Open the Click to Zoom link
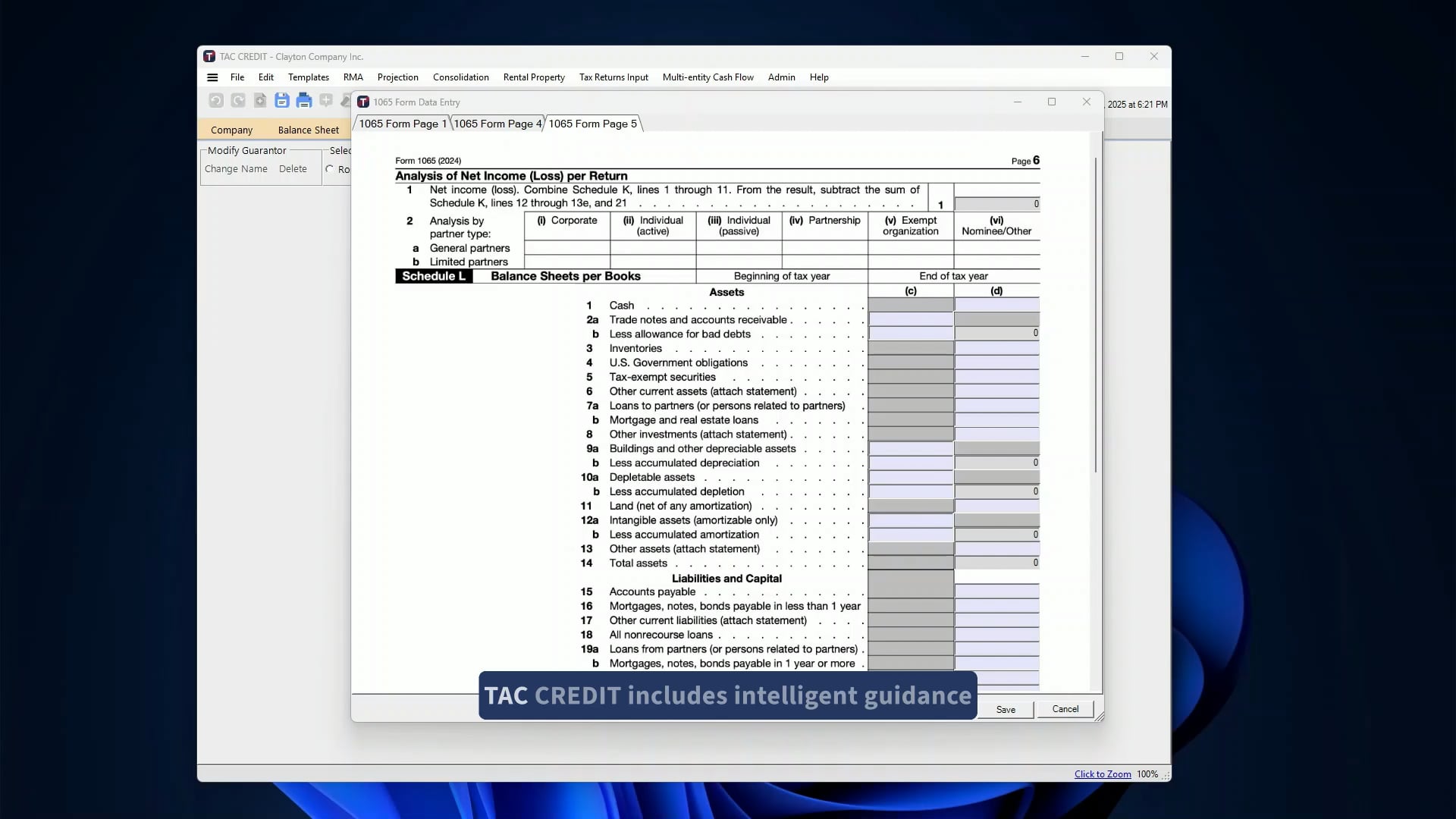1456x819 pixels. point(1103,774)
